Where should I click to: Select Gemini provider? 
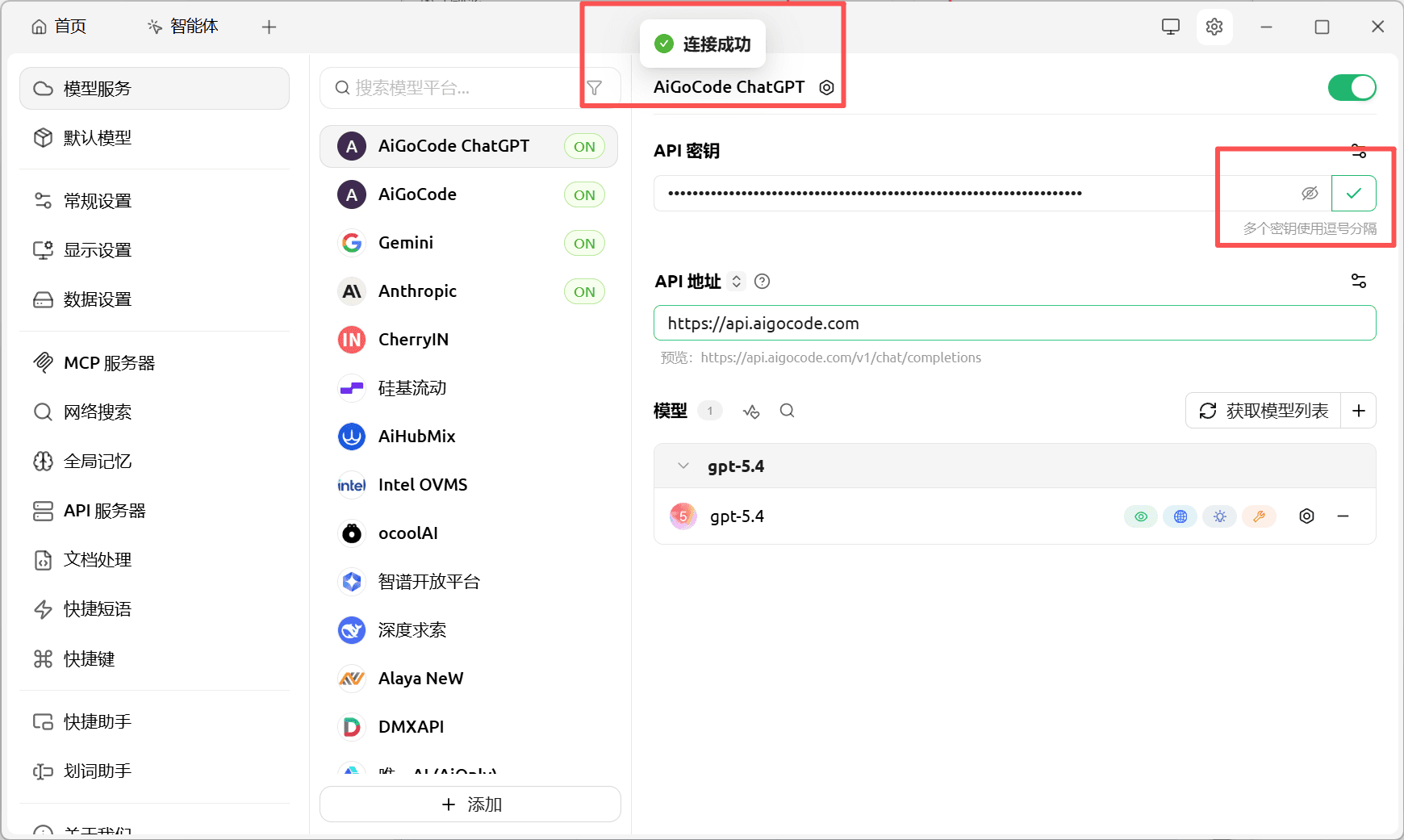point(469,243)
